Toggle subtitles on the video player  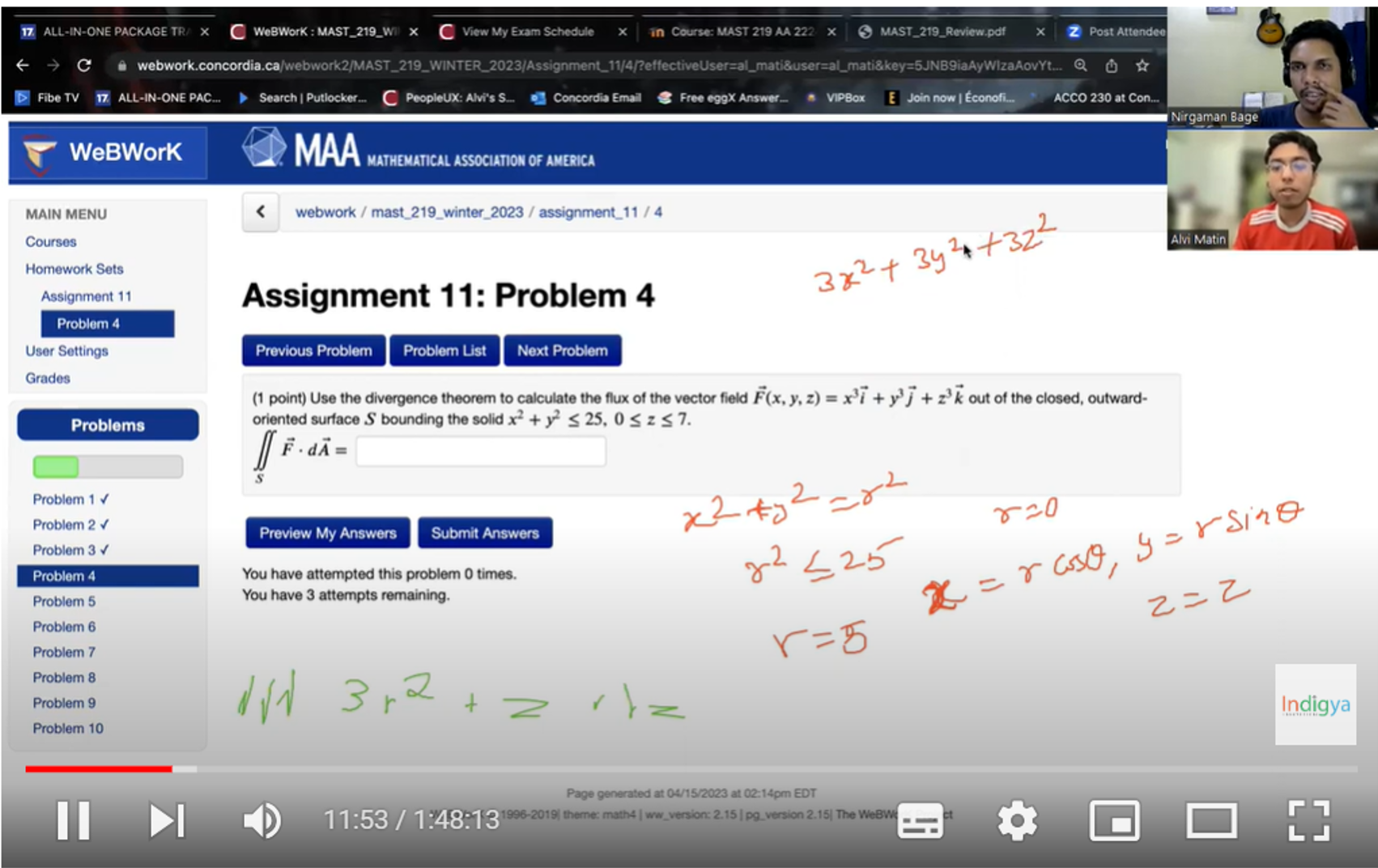(921, 821)
